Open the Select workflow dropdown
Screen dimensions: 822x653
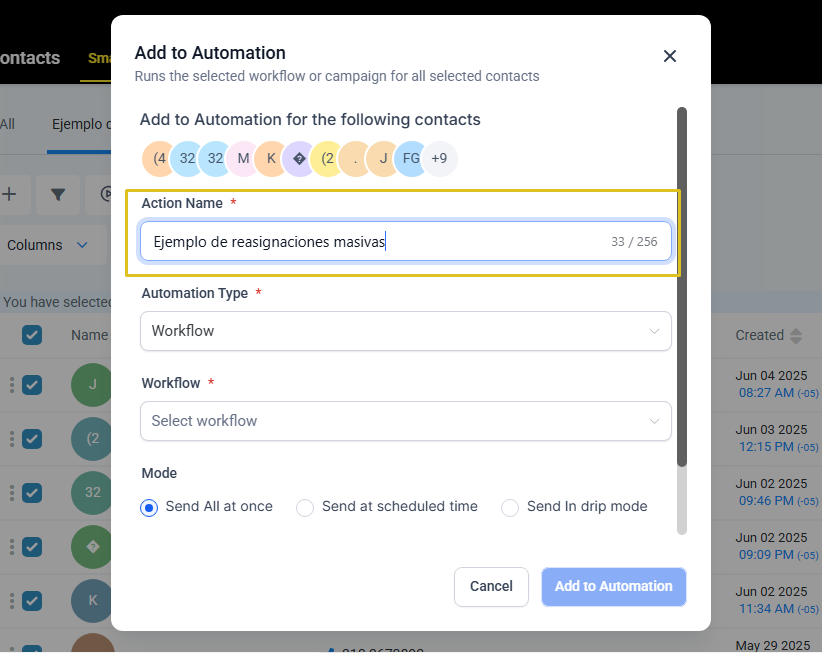[x=406, y=421]
